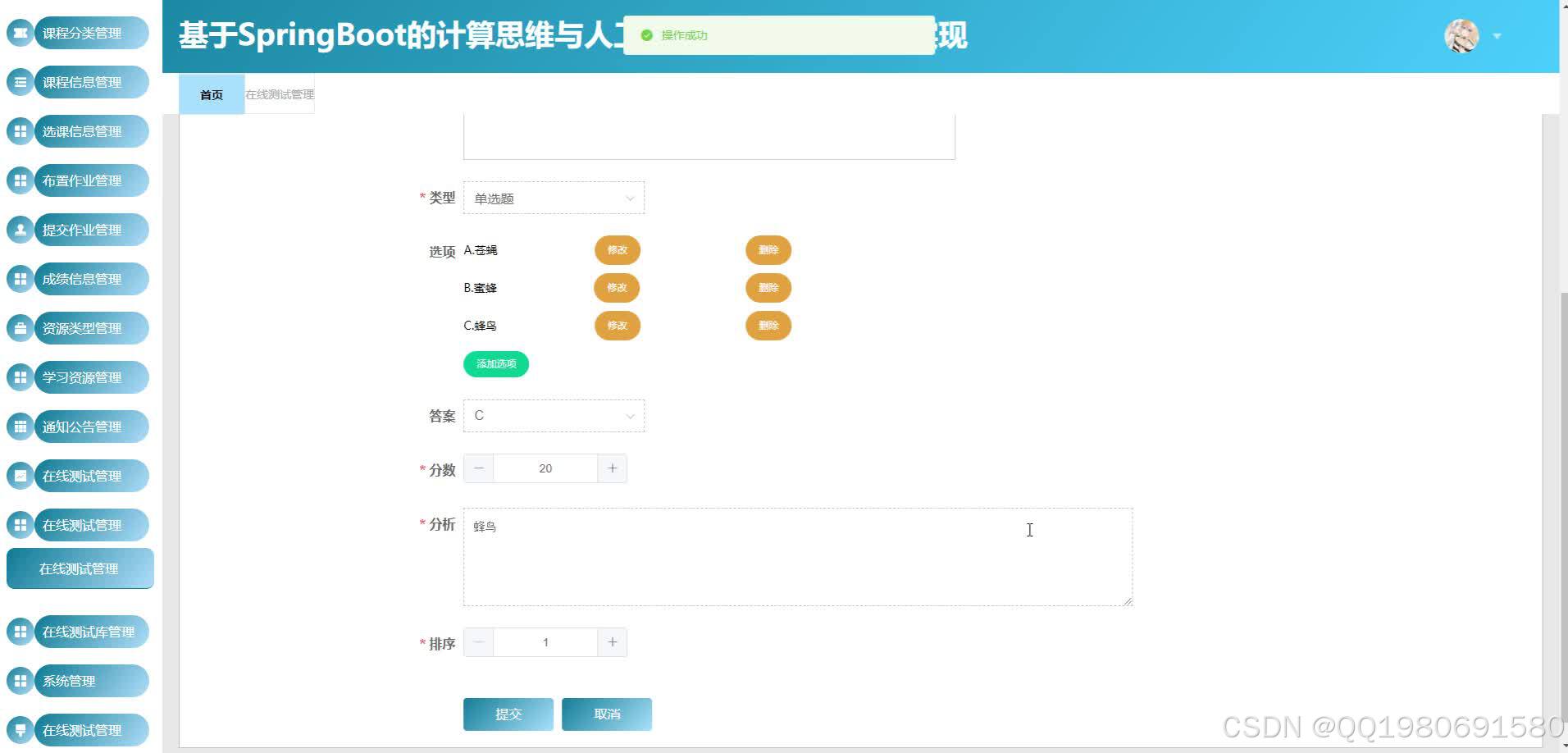
Task: Click the 选课信息管理 sidebar icon
Action: [20, 131]
